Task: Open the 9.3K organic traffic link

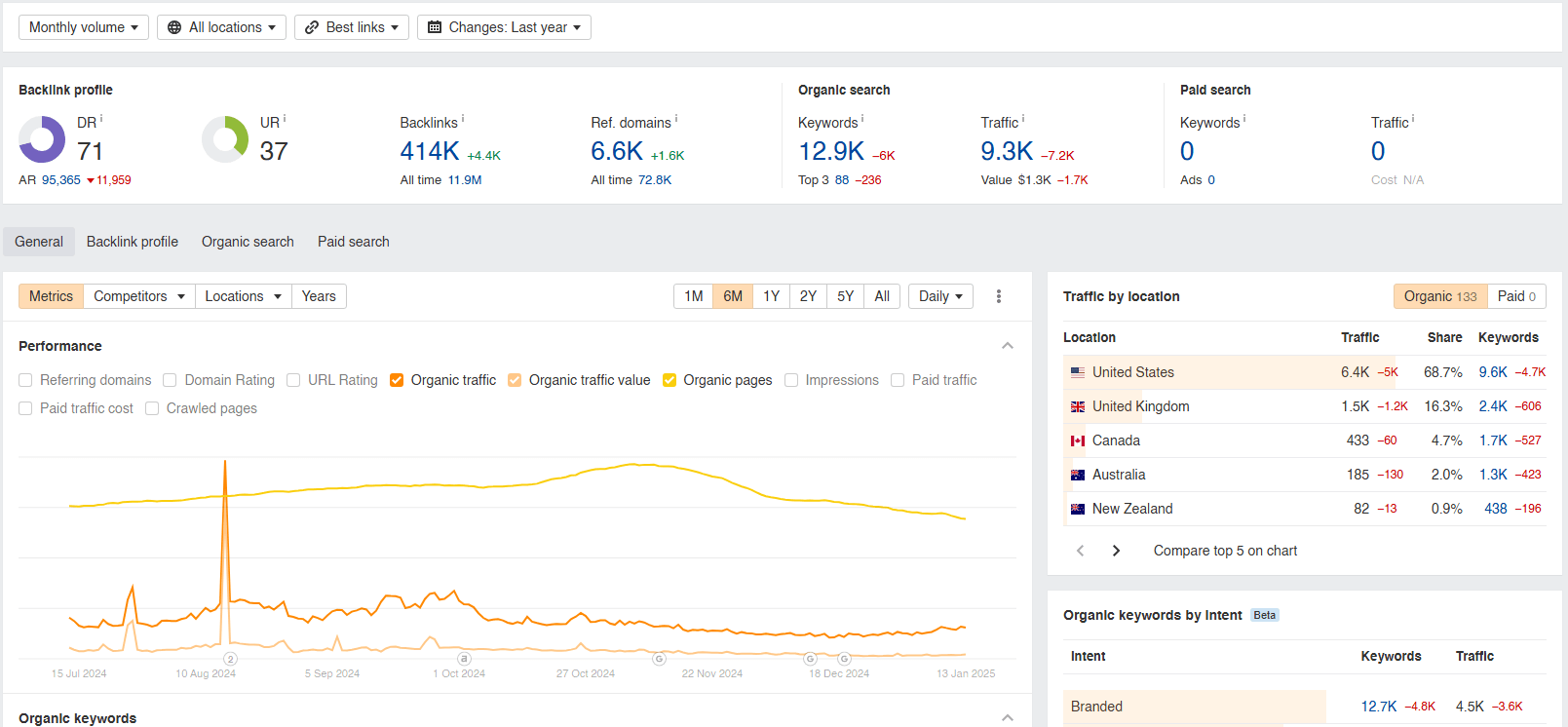Action: tap(1007, 151)
